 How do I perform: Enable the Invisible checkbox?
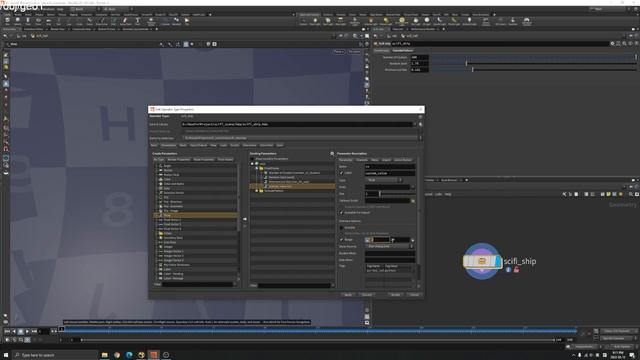[342, 228]
